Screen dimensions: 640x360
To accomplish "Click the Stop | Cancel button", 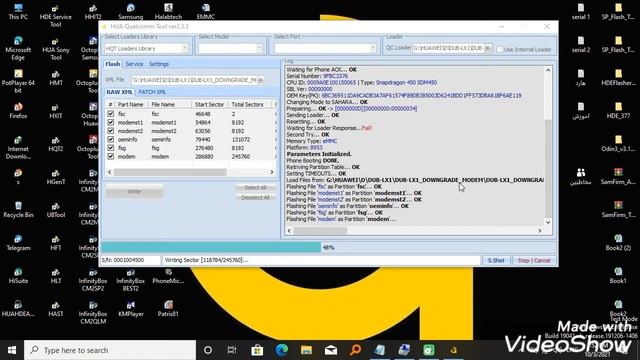I will pyautogui.click(x=534, y=260).
